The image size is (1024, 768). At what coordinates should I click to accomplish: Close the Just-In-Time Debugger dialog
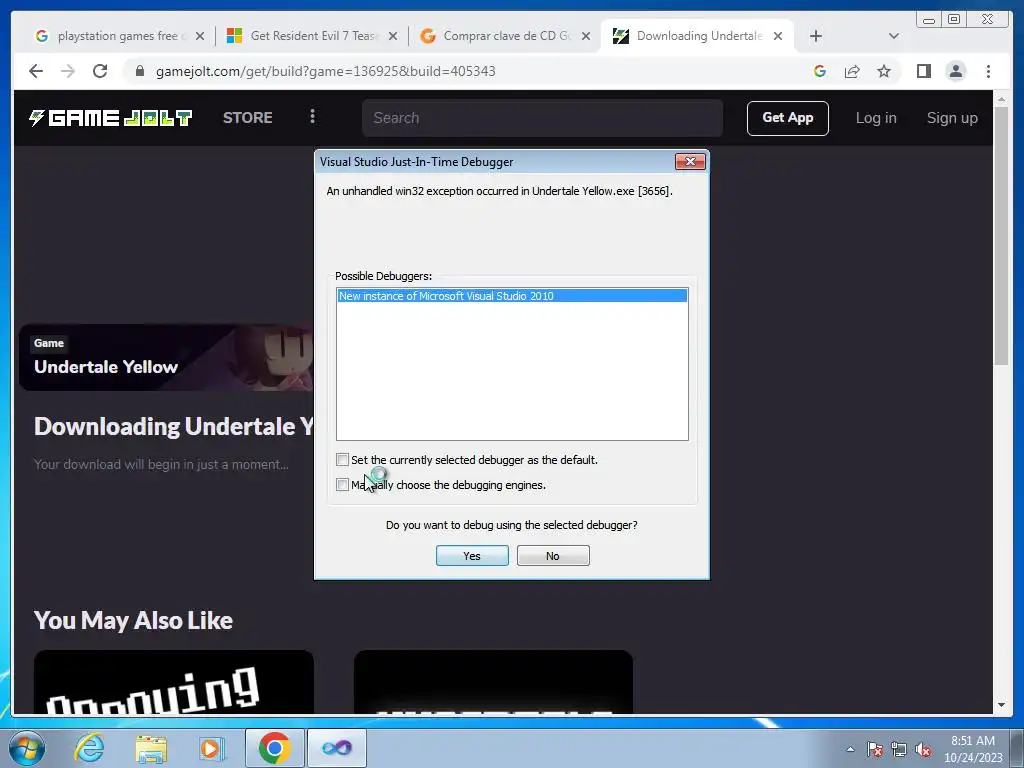[690, 161]
